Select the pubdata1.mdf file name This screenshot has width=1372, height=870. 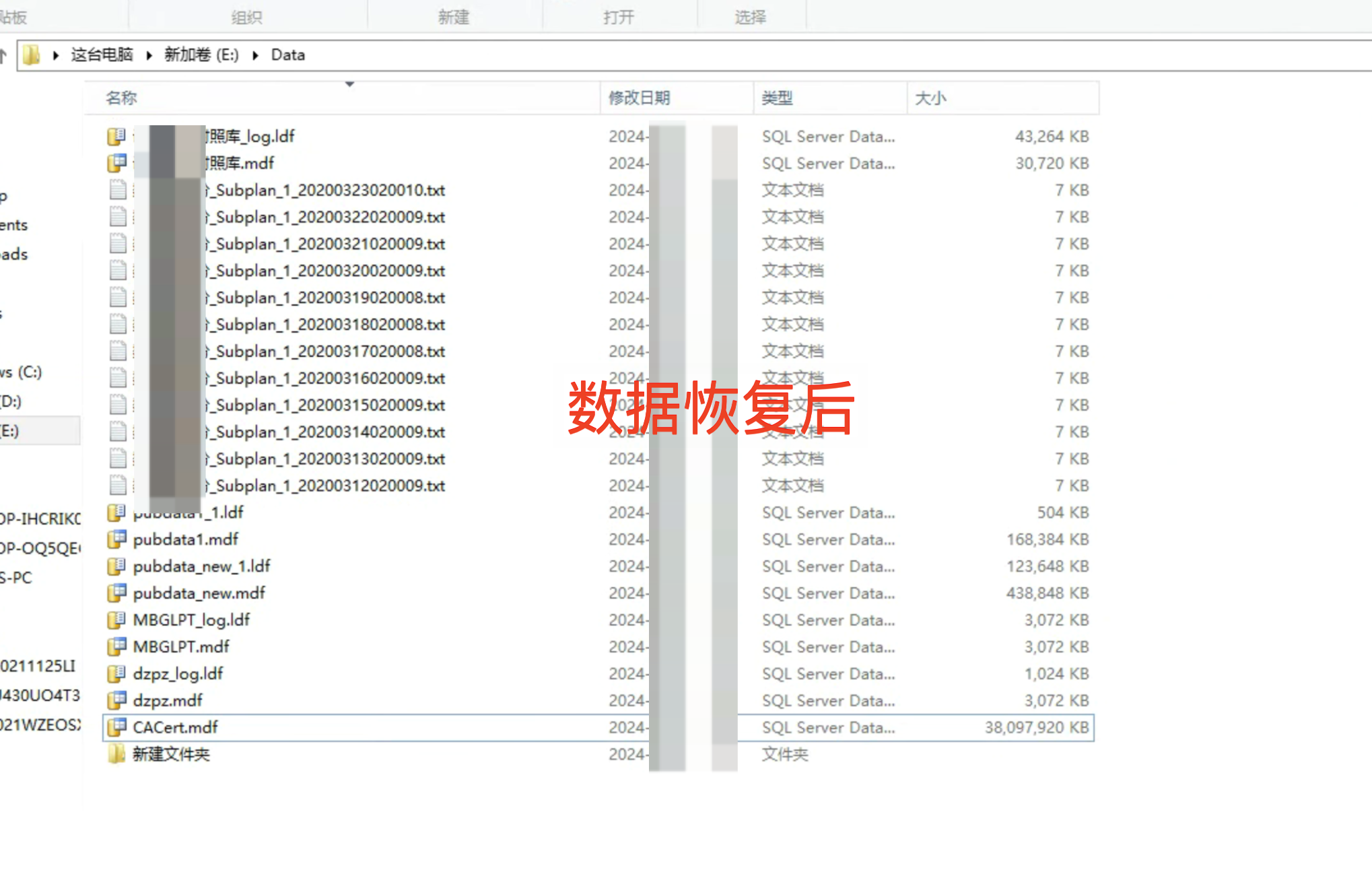(186, 539)
